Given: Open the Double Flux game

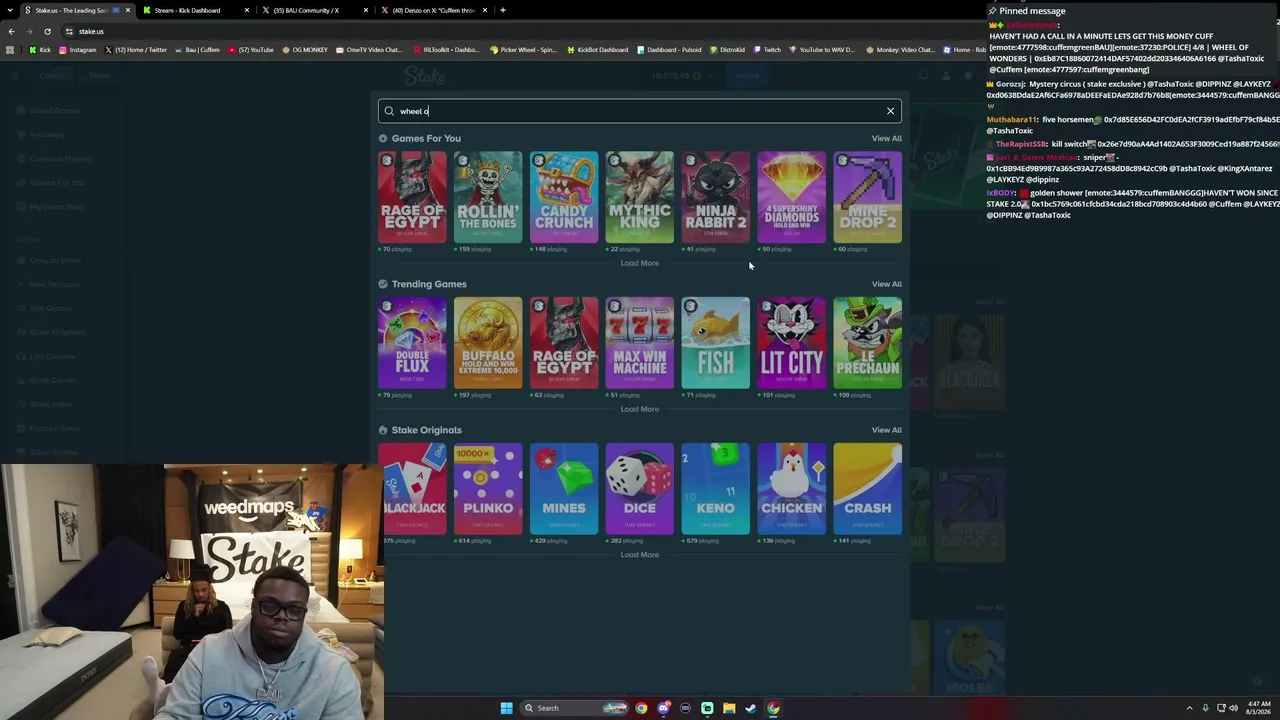Looking at the screenshot, I should pos(412,343).
